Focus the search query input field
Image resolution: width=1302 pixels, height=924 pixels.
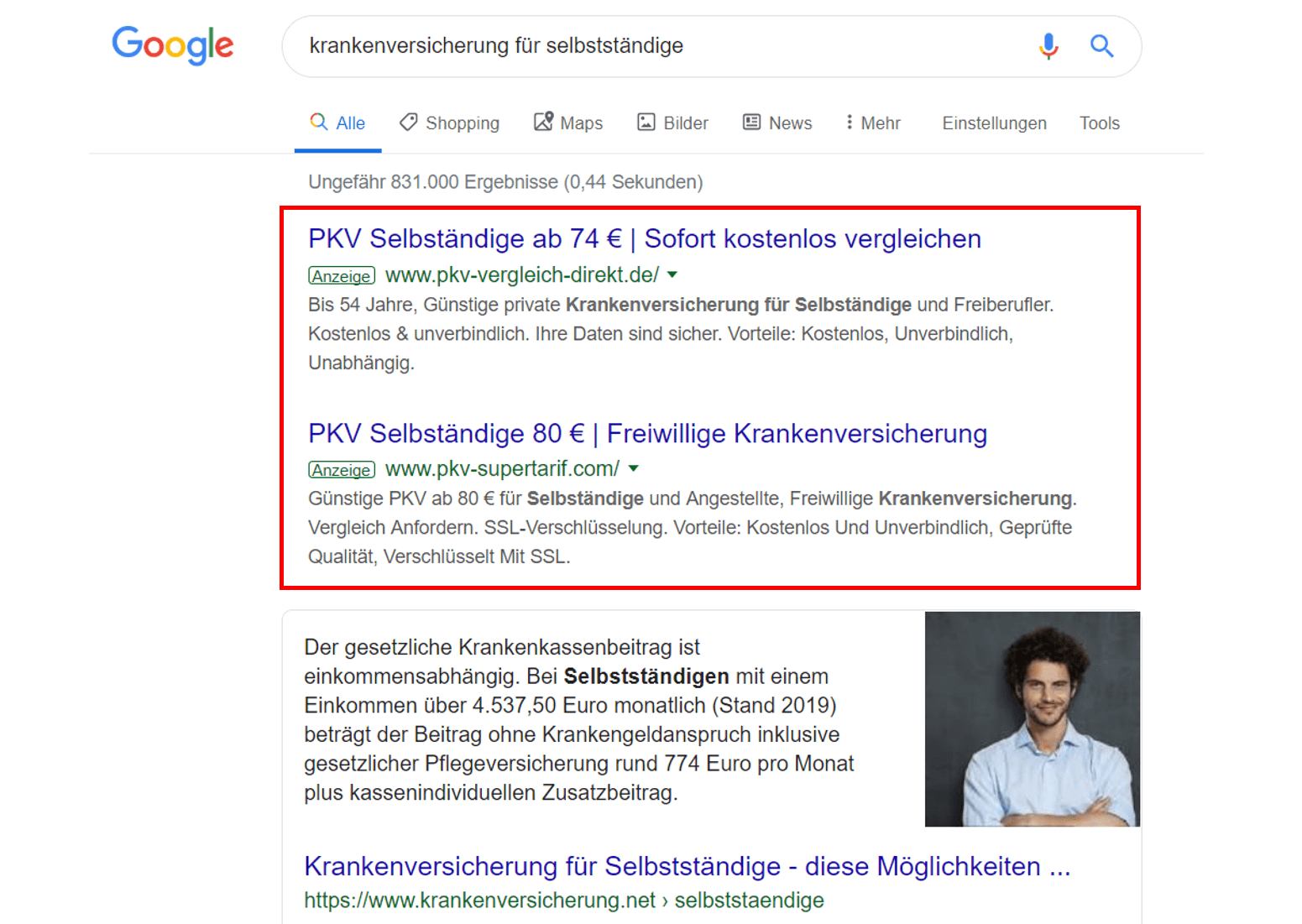coord(655,46)
